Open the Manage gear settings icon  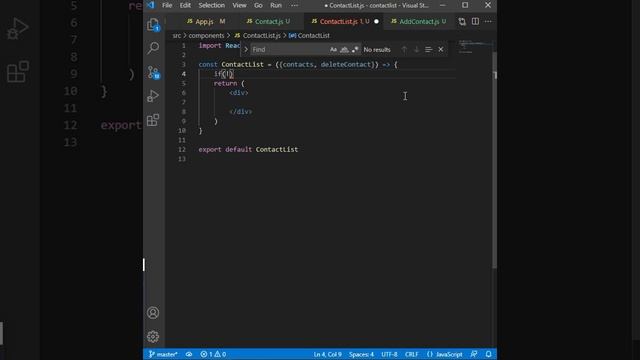click(x=153, y=336)
